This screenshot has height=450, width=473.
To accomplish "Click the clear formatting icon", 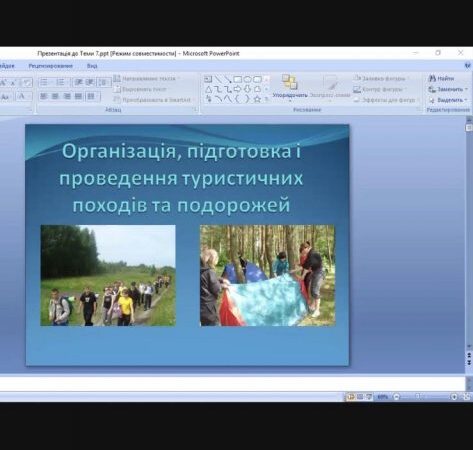I will pyautogui.click(x=27, y=82).
